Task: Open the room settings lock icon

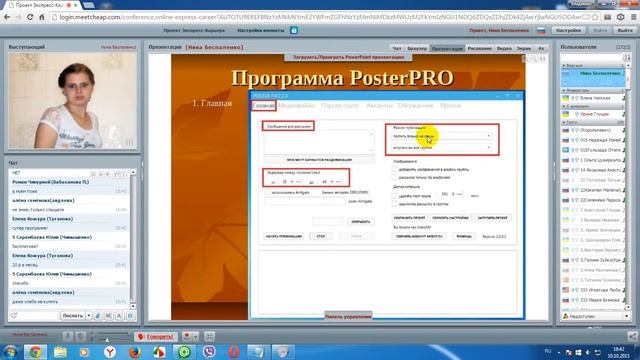Action: coord(294,30)
